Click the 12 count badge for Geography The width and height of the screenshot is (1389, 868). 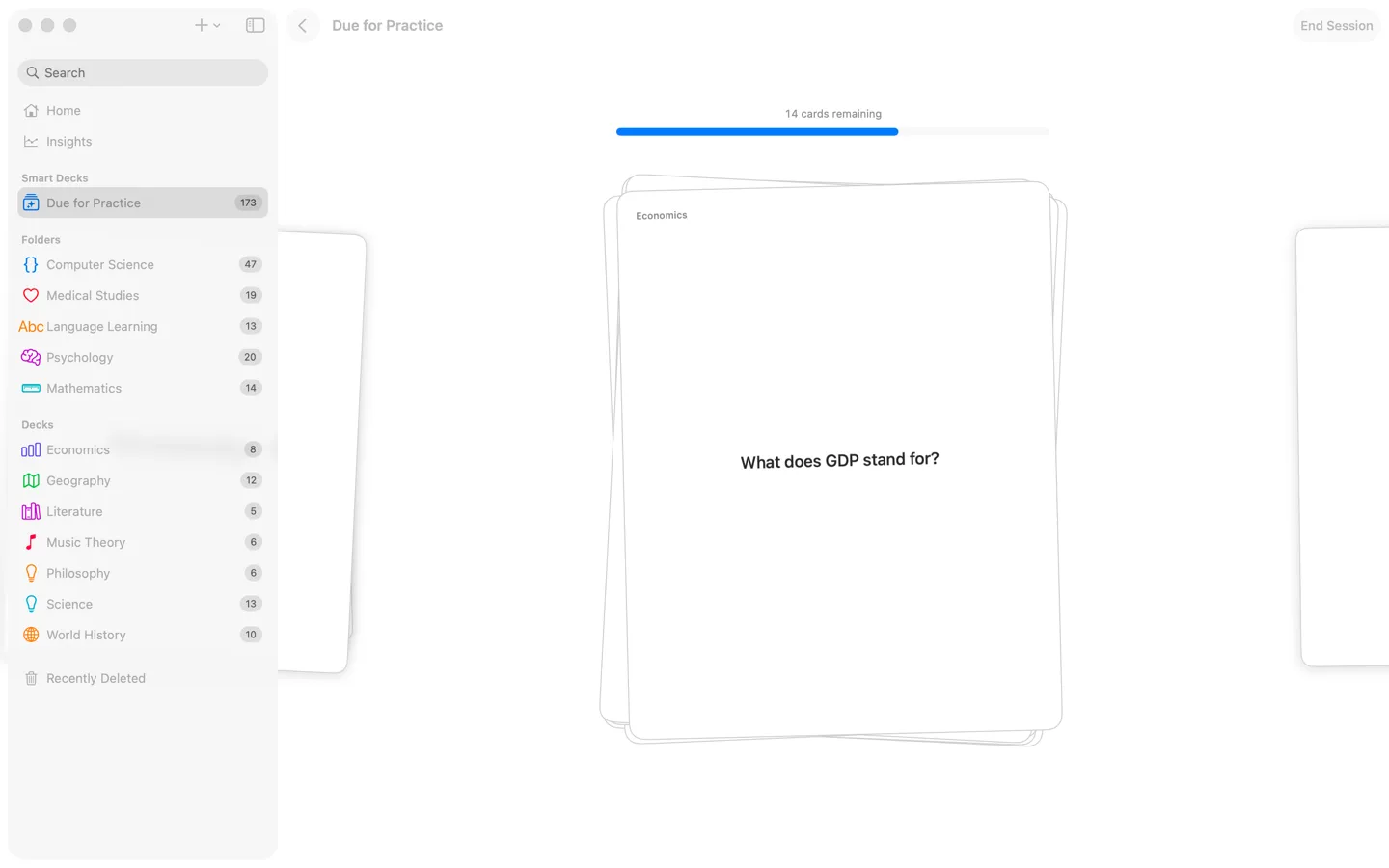252,480
